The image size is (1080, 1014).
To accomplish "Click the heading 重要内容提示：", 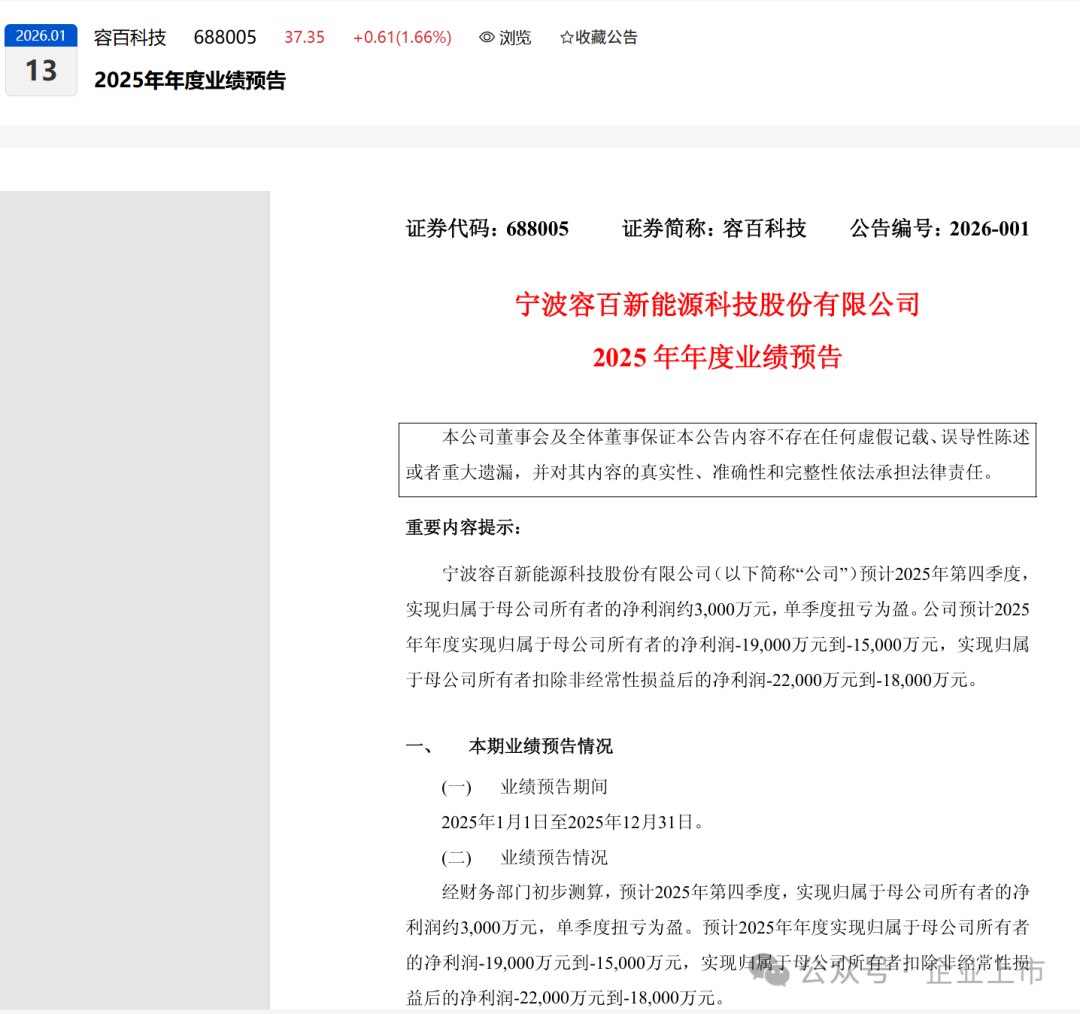I will point(463,528).
